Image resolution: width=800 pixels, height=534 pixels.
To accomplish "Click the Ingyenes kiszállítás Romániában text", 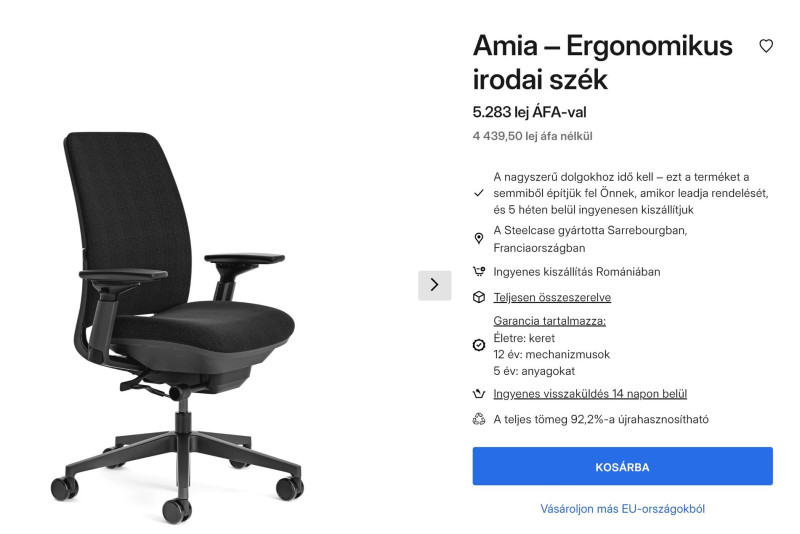I will [x=577, y=272].
